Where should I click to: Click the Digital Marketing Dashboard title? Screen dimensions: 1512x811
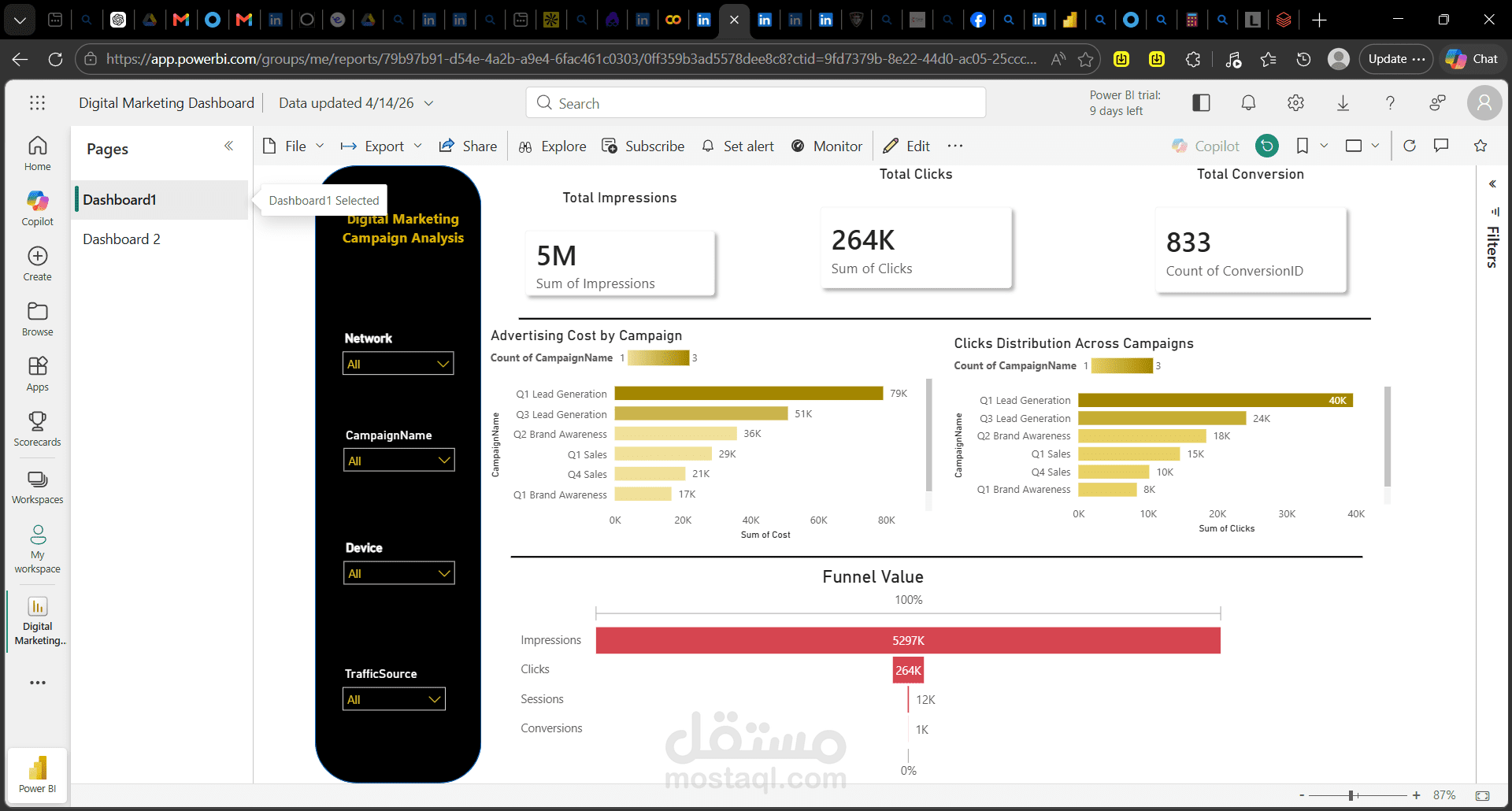click(166, 103)
